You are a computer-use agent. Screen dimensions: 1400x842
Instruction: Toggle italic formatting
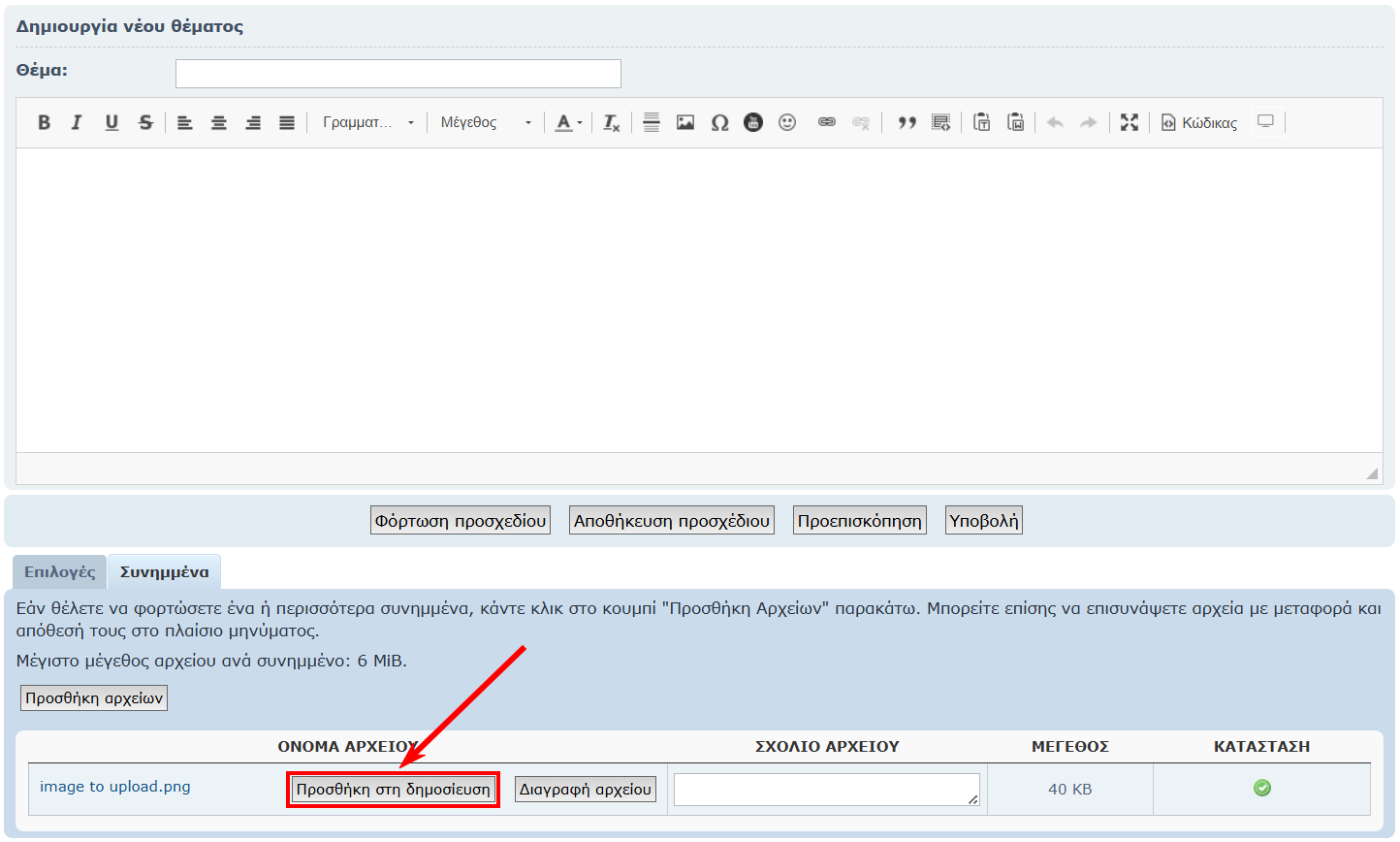pos(77,122)
